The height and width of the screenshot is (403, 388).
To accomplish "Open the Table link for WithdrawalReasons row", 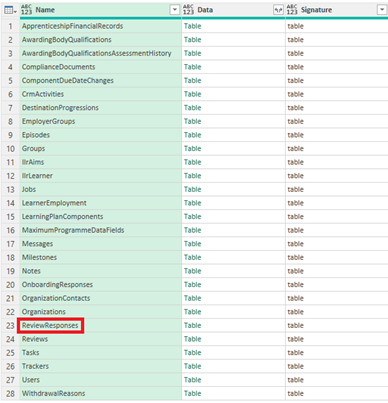I will (193, 393).
